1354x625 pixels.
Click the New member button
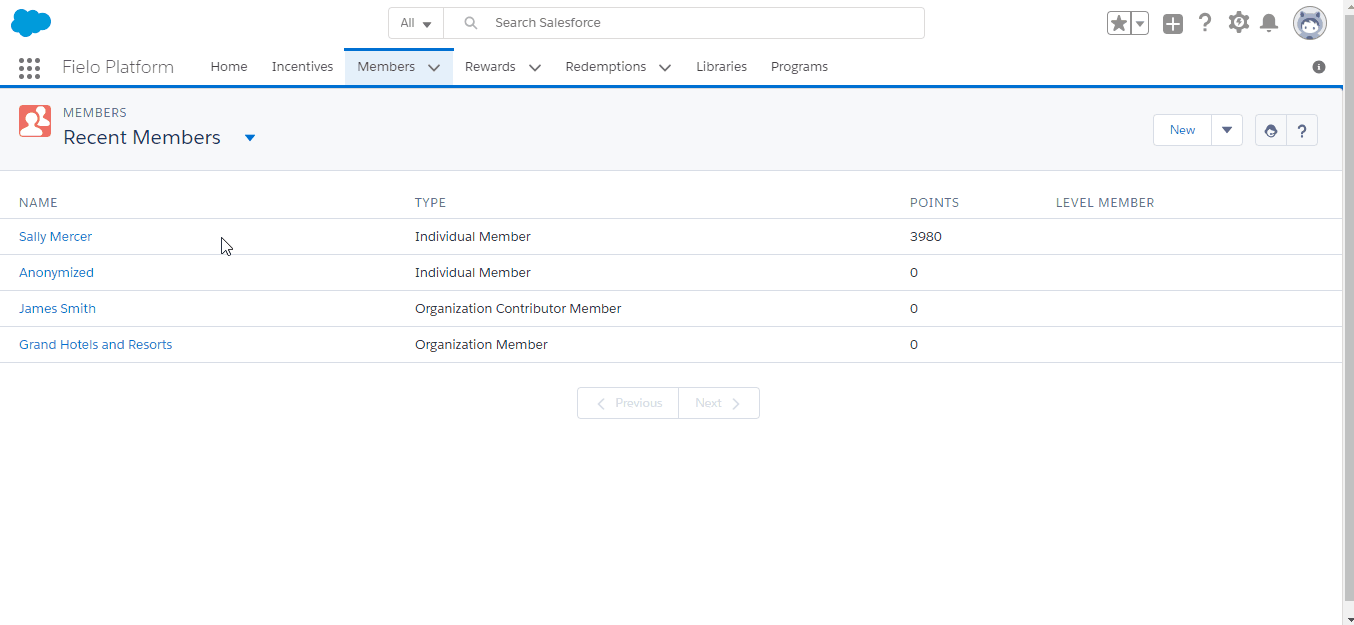tap(1182, 130)
